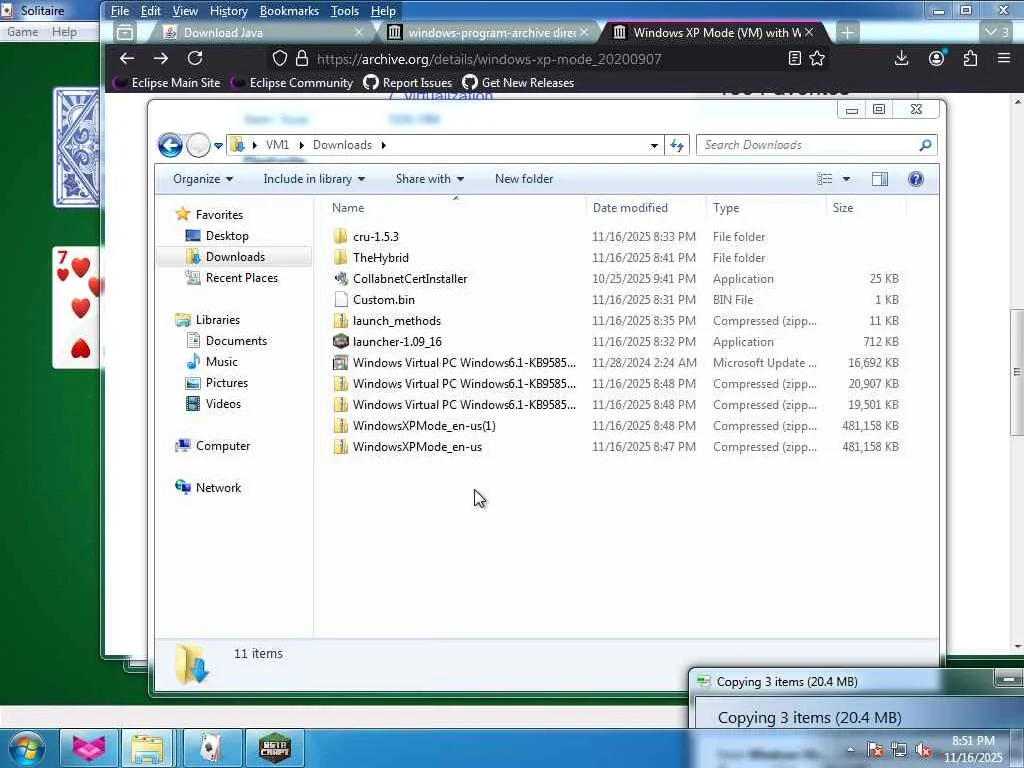
Task: Create a New folder
Action: 524,179
